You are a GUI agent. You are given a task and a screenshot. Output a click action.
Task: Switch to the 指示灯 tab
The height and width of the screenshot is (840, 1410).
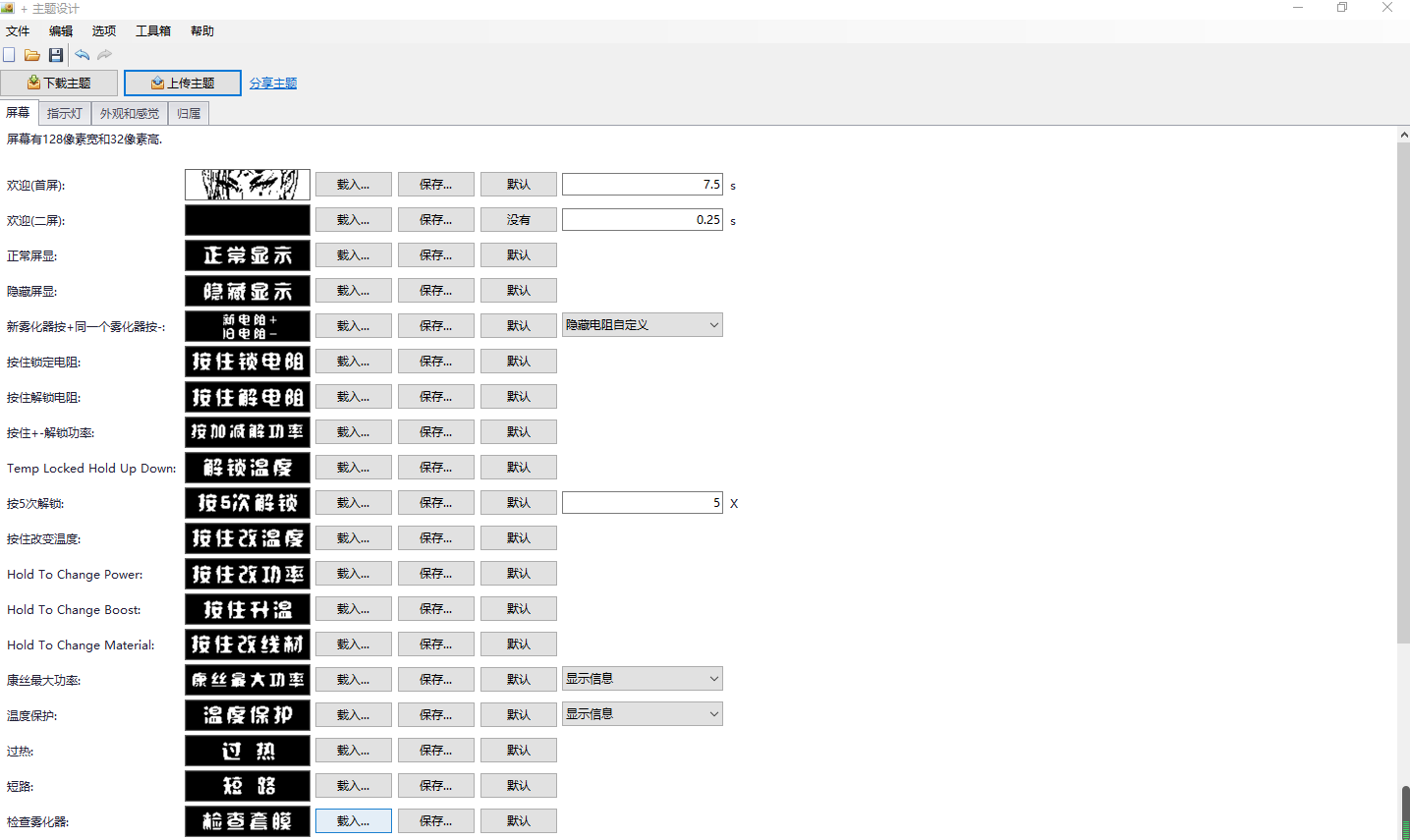click(65, 114)
